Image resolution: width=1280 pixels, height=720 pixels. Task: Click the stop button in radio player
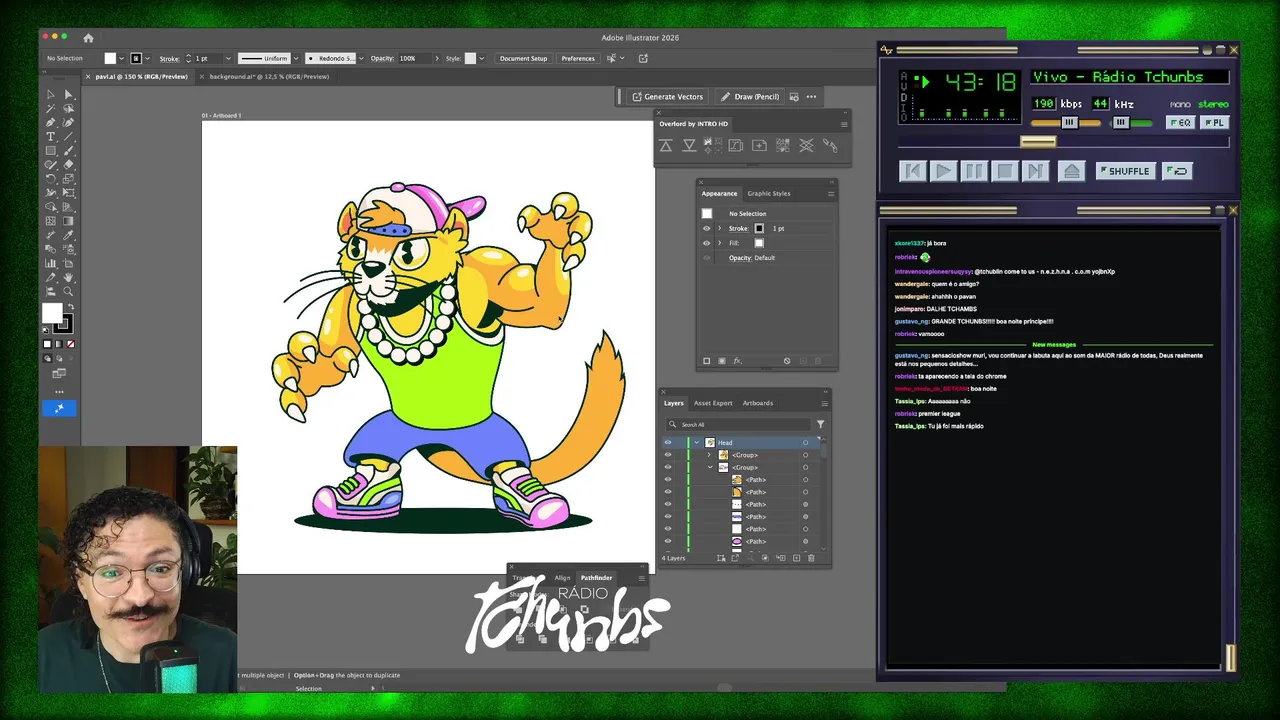1004,171
